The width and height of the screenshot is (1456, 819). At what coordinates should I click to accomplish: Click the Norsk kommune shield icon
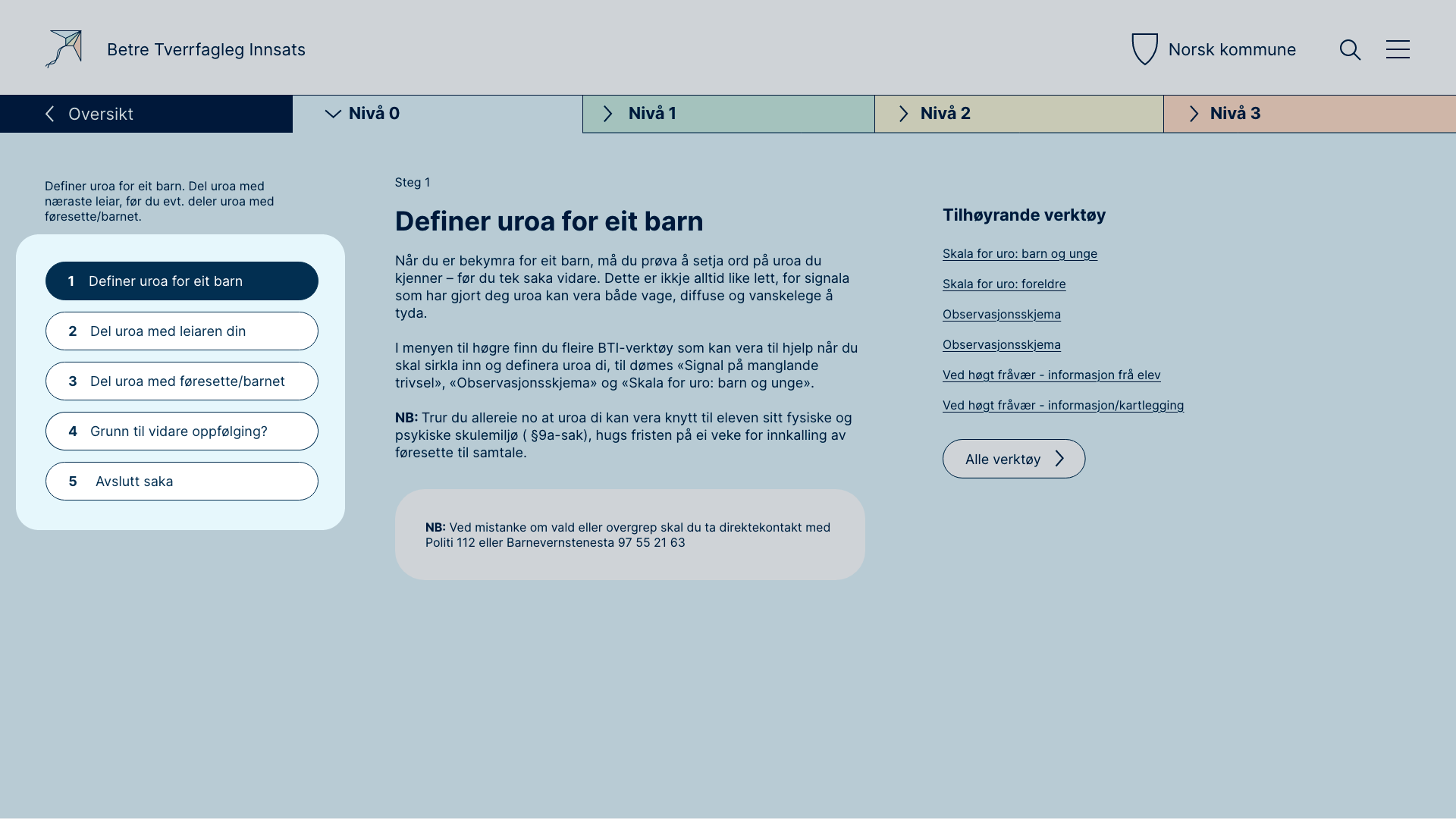click(1144, 49)
